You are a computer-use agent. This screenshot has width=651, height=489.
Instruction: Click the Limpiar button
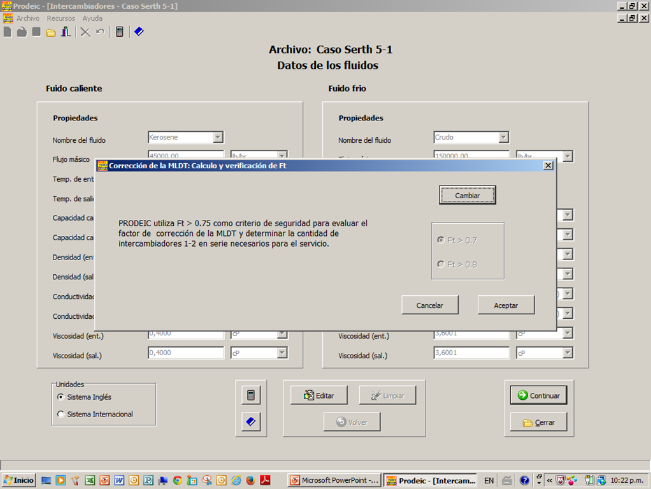387,395
